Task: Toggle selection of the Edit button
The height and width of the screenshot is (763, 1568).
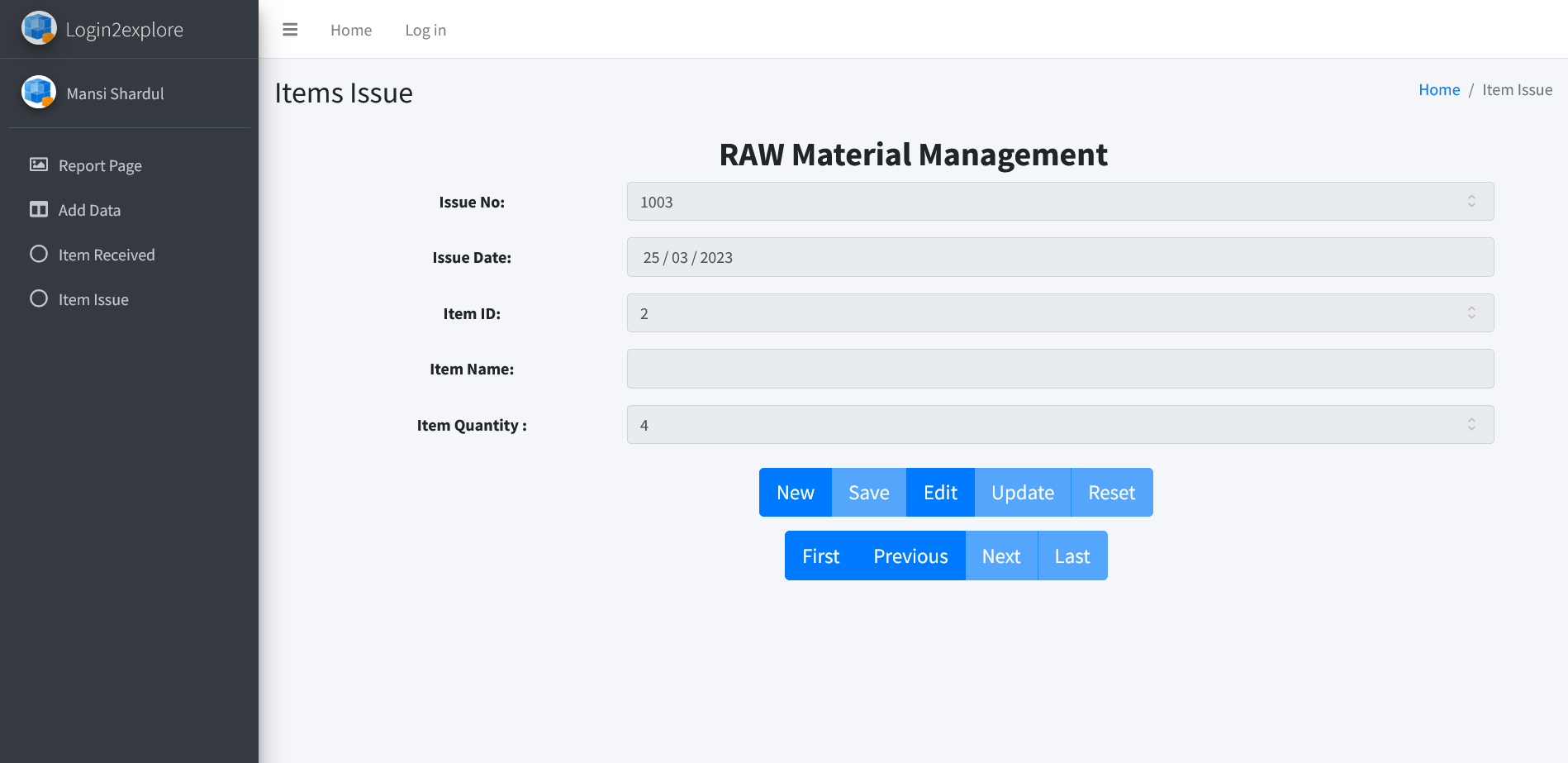Action: point(939,492)
